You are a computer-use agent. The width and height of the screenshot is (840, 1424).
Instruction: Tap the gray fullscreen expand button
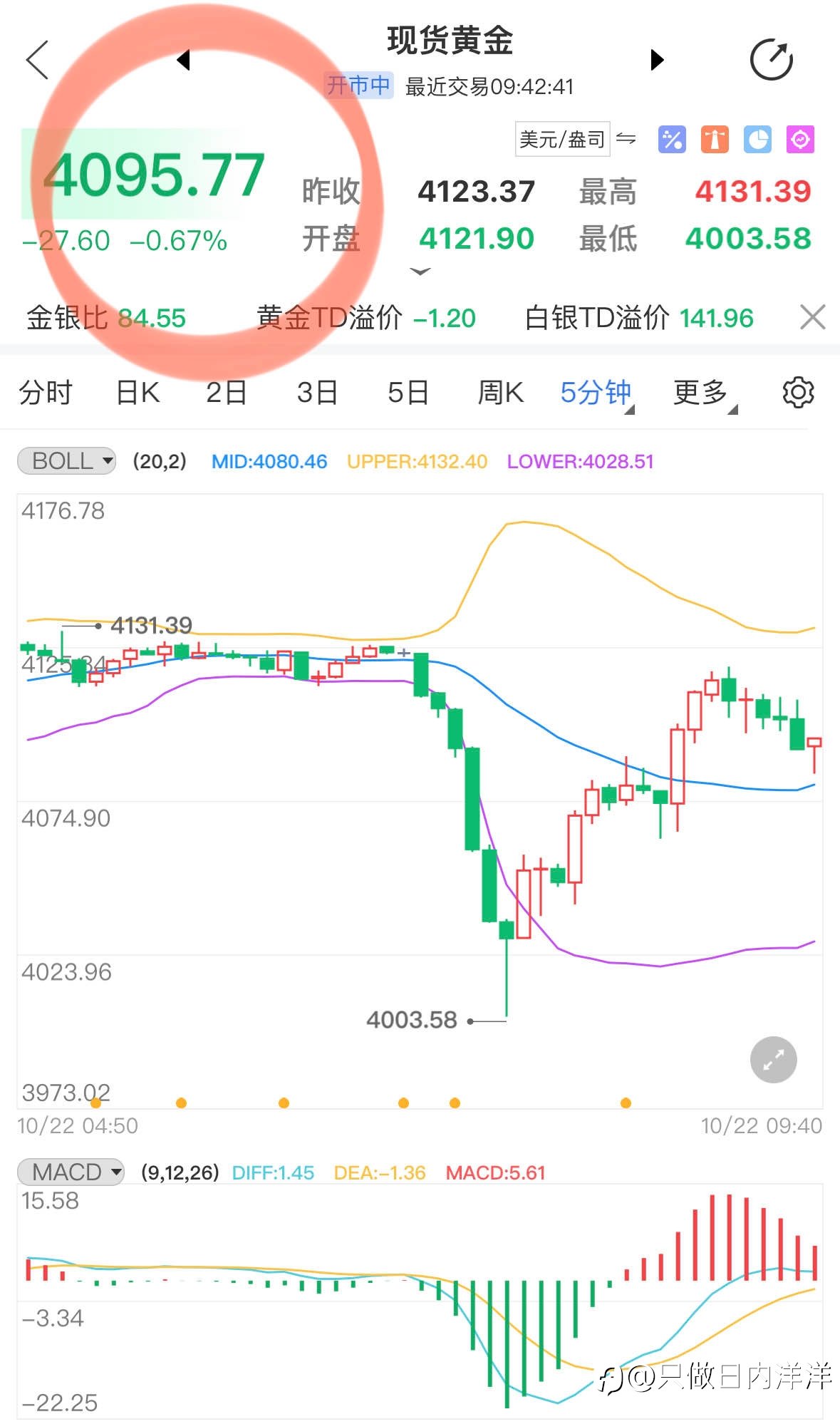773,1060
